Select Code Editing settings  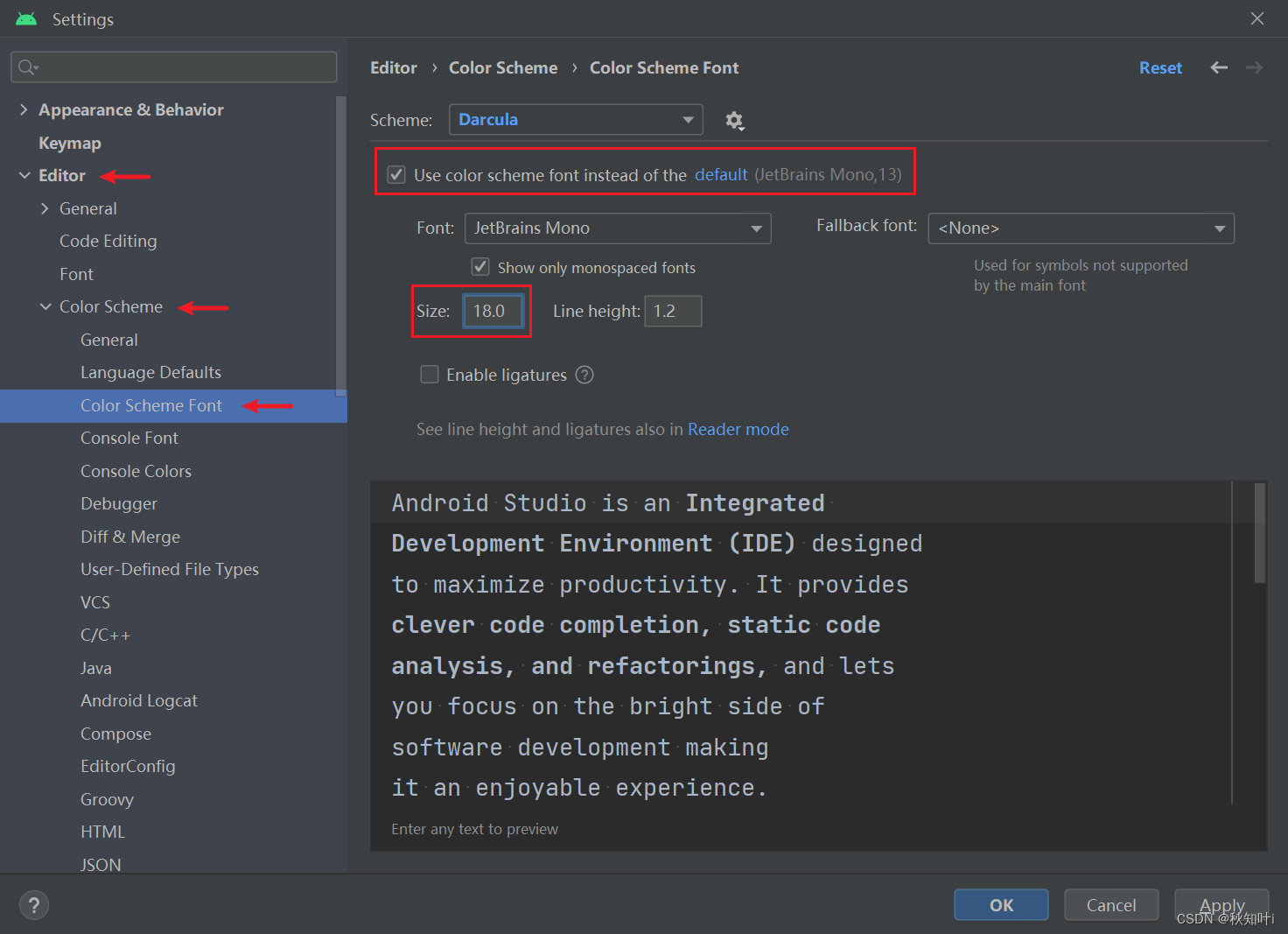108,241
